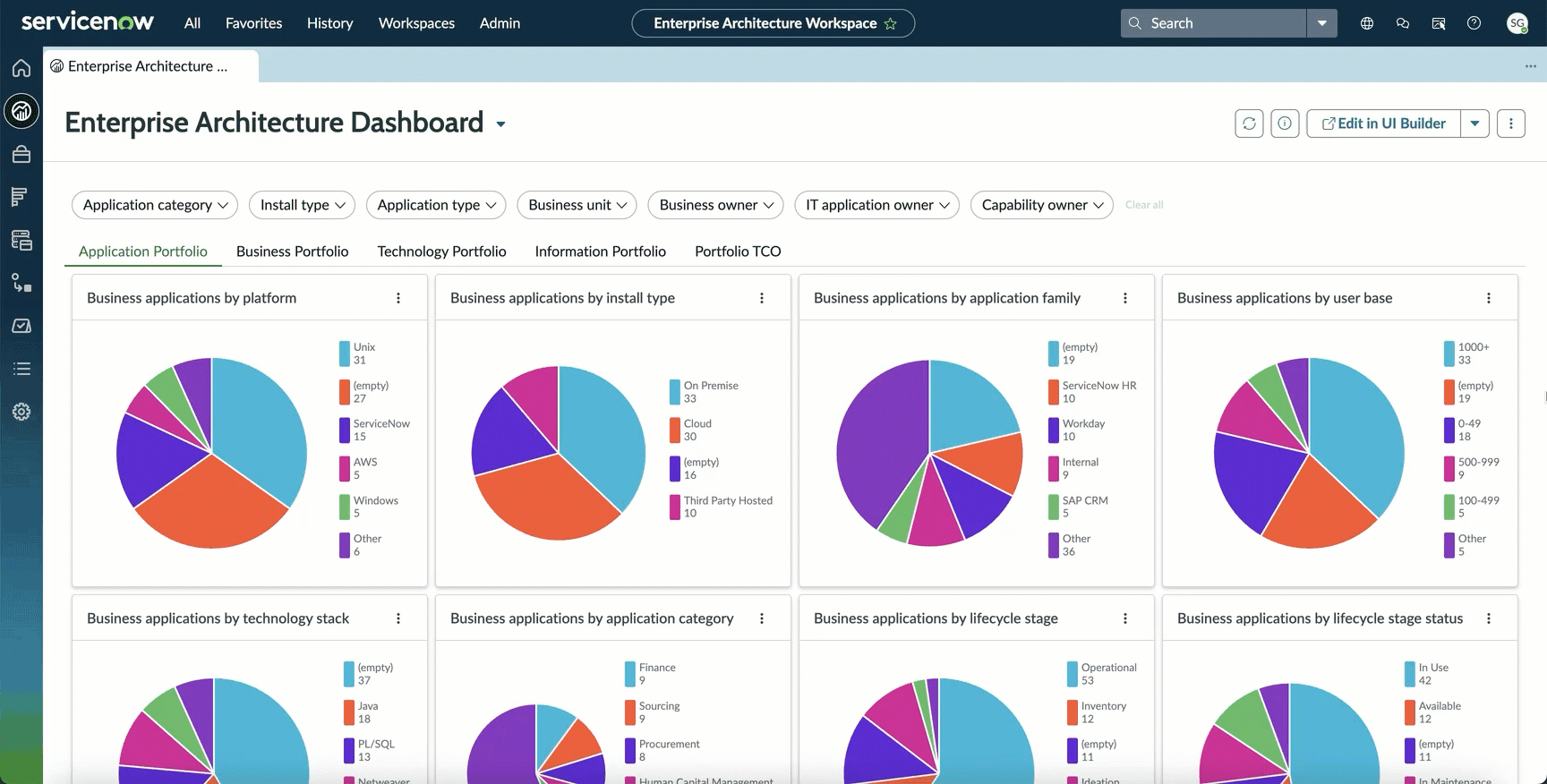Switch to Business Portfolio tab
The width and height of the screenshot is (1547, 784).
[x=293, y=251]
